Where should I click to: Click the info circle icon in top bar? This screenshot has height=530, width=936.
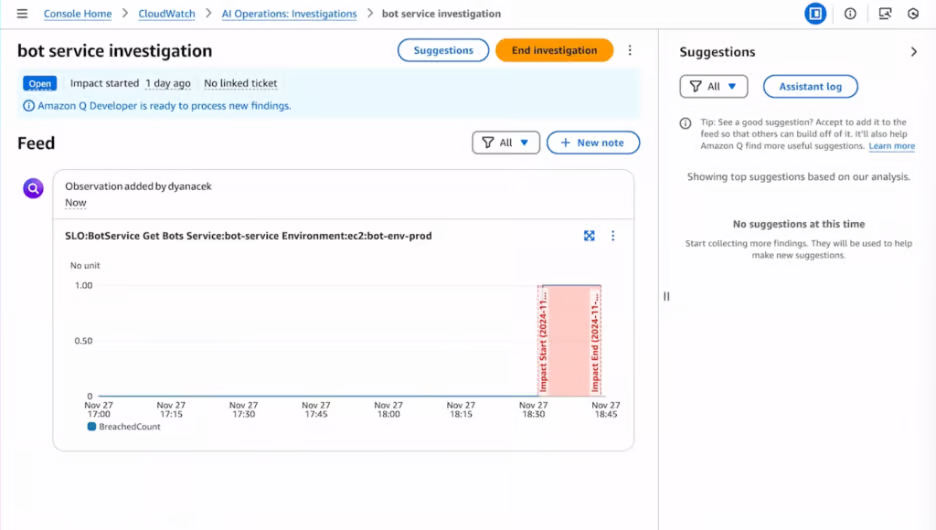click(x=850, y=14)
